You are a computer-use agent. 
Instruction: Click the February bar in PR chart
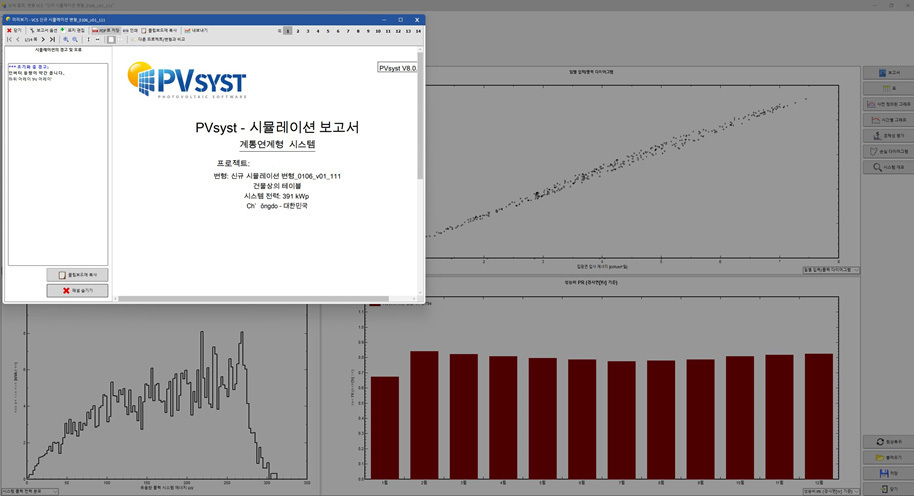point(424,415)
